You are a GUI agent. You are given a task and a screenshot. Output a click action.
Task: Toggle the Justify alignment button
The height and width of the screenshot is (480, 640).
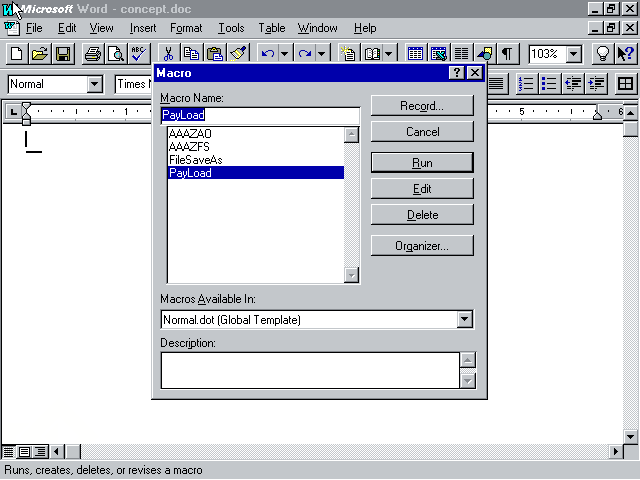click(497, 84)
